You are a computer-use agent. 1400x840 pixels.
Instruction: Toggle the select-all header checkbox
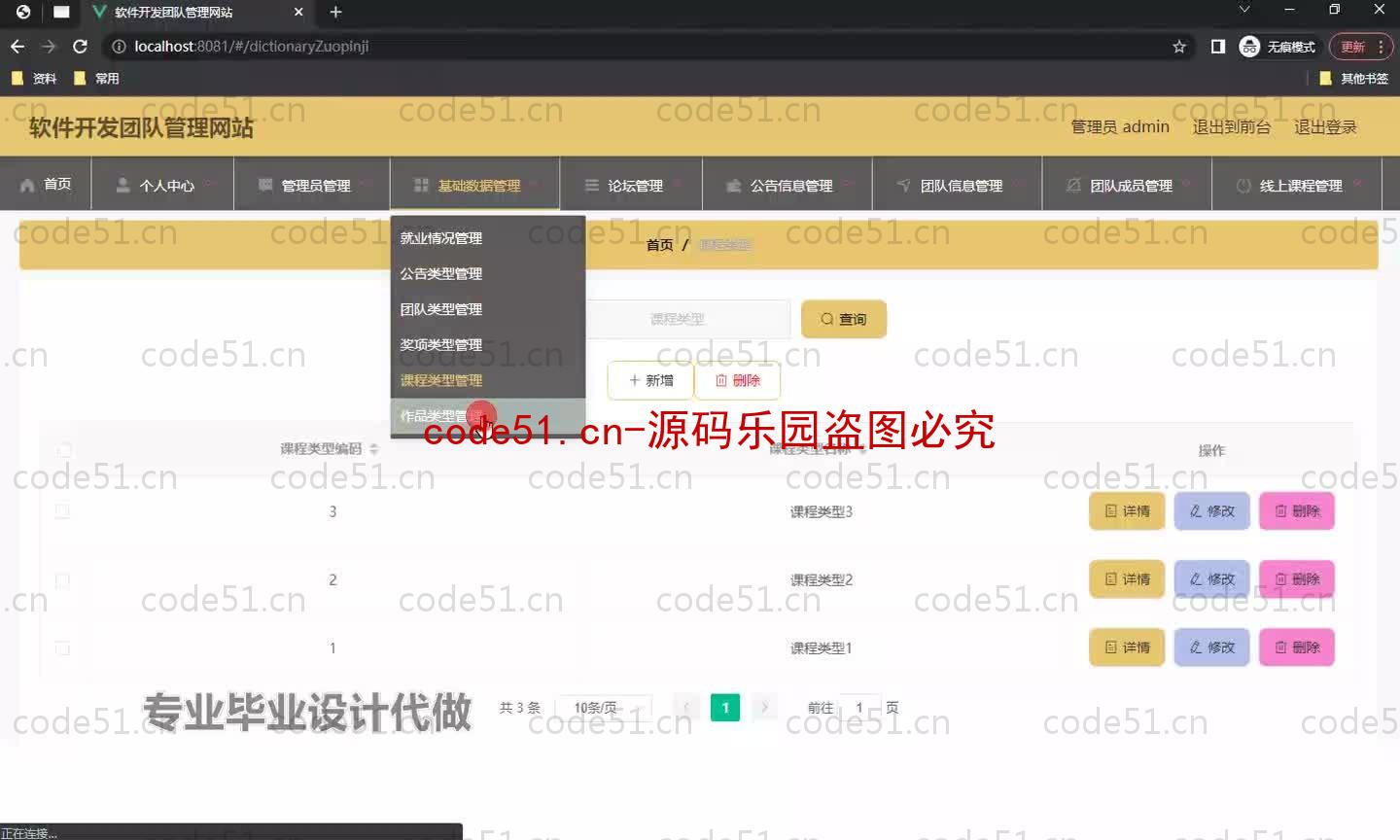click(64, 450)
